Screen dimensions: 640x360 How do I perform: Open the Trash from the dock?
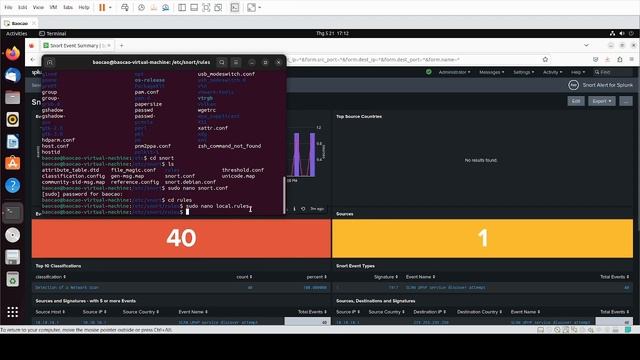tap(13, 280)
